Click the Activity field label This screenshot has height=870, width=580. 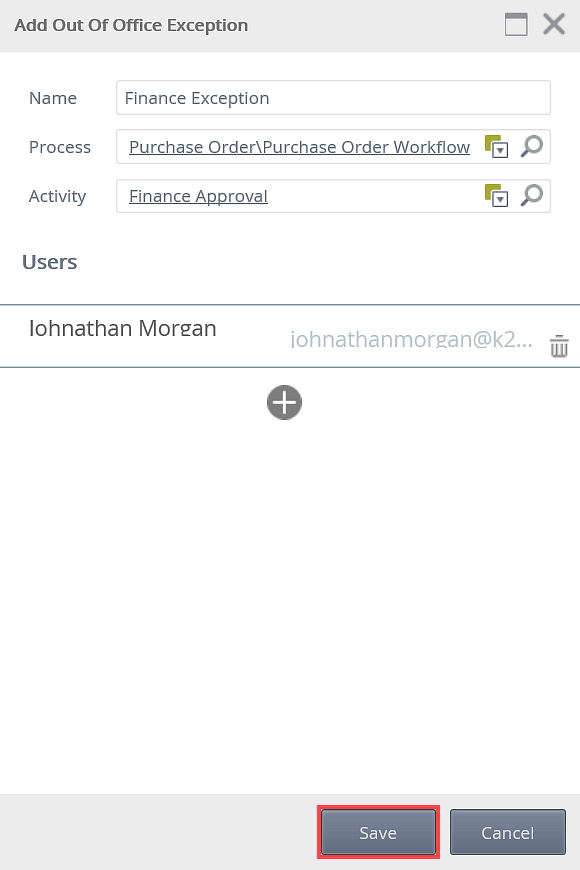(58, 196)
